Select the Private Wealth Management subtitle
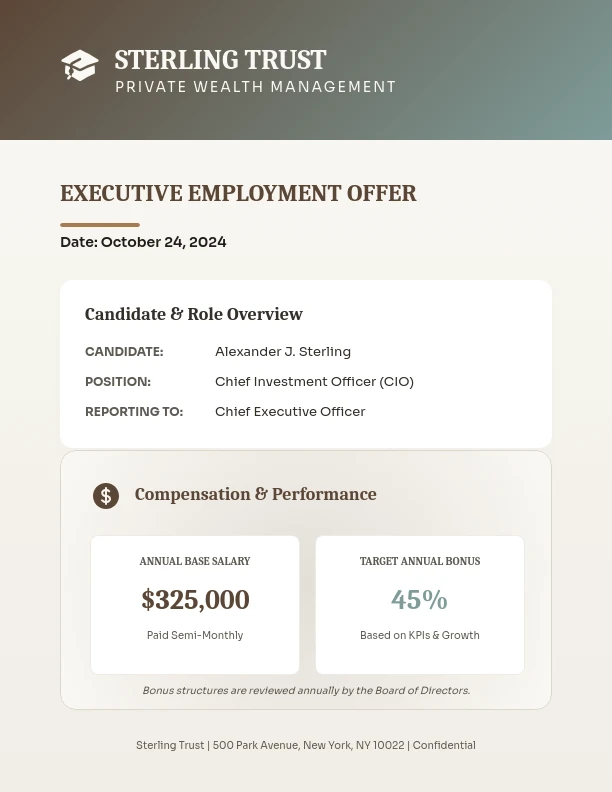 click(x=255, y=87)
